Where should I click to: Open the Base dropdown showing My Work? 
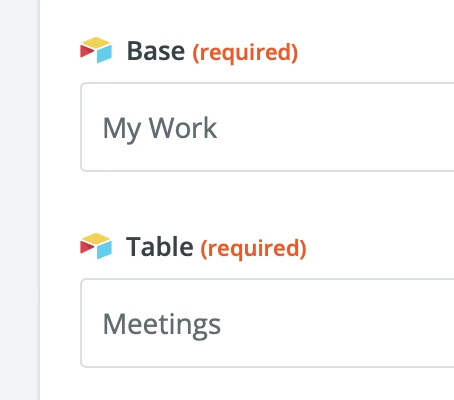267,127
